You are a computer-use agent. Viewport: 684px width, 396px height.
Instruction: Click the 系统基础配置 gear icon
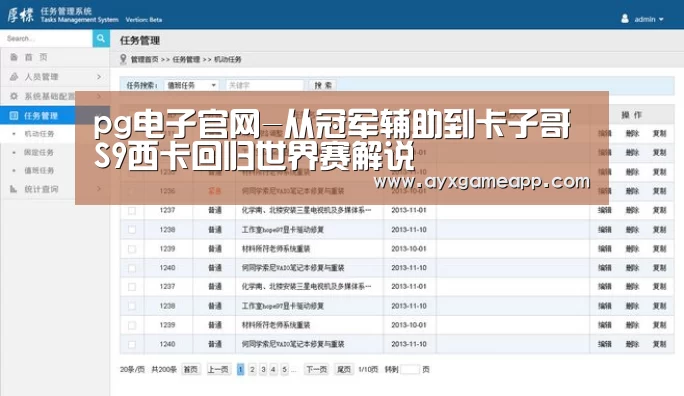(14, 96)
